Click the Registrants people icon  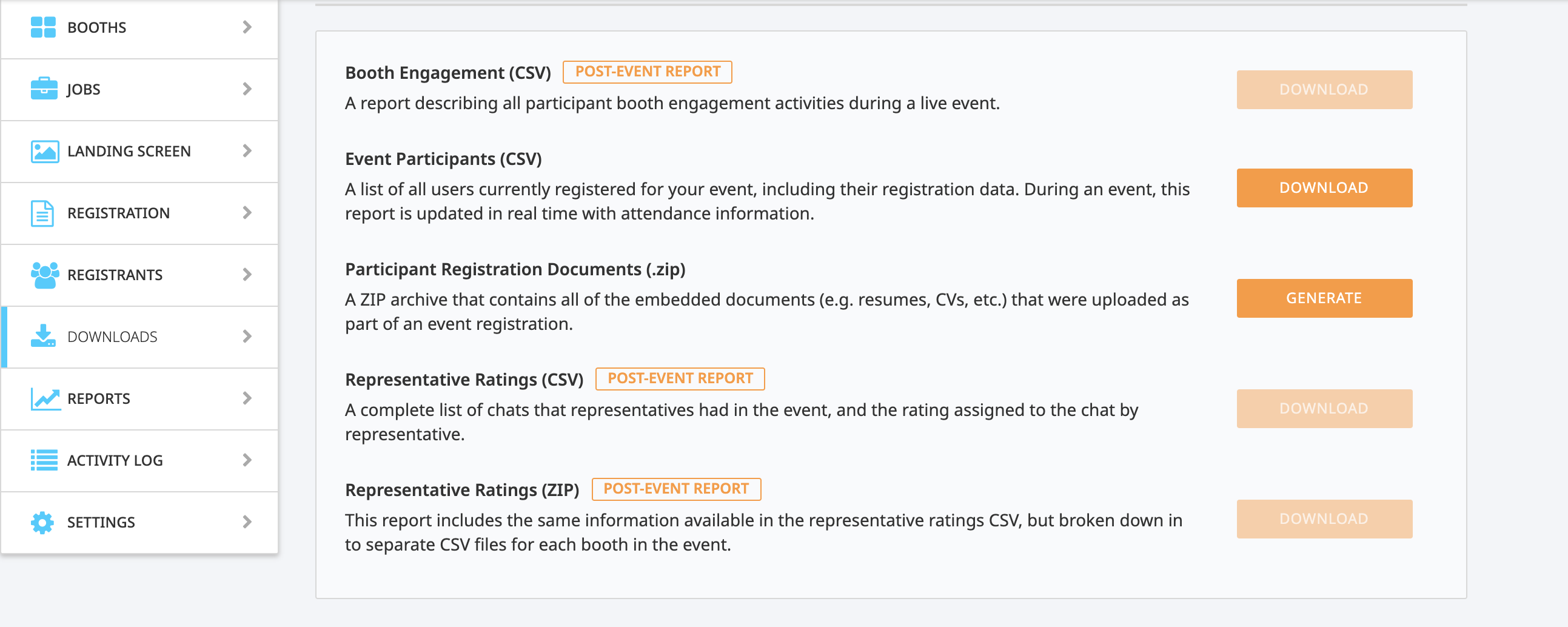coord(44,275)
